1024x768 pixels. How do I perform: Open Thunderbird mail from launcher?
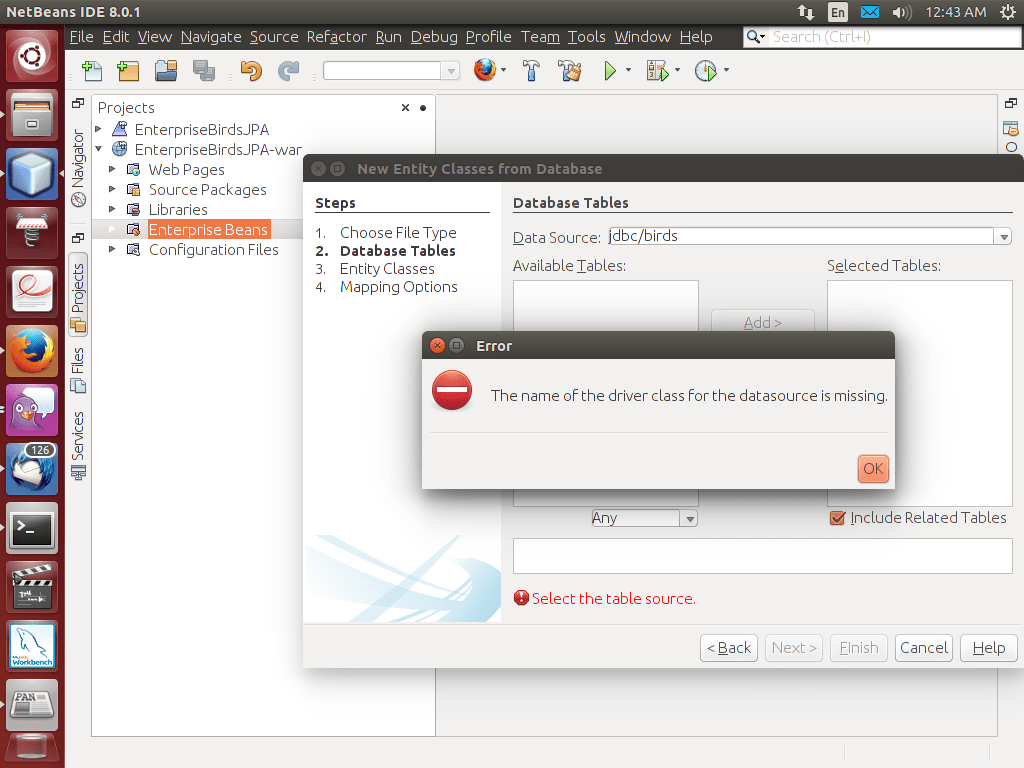click(32, 469)
